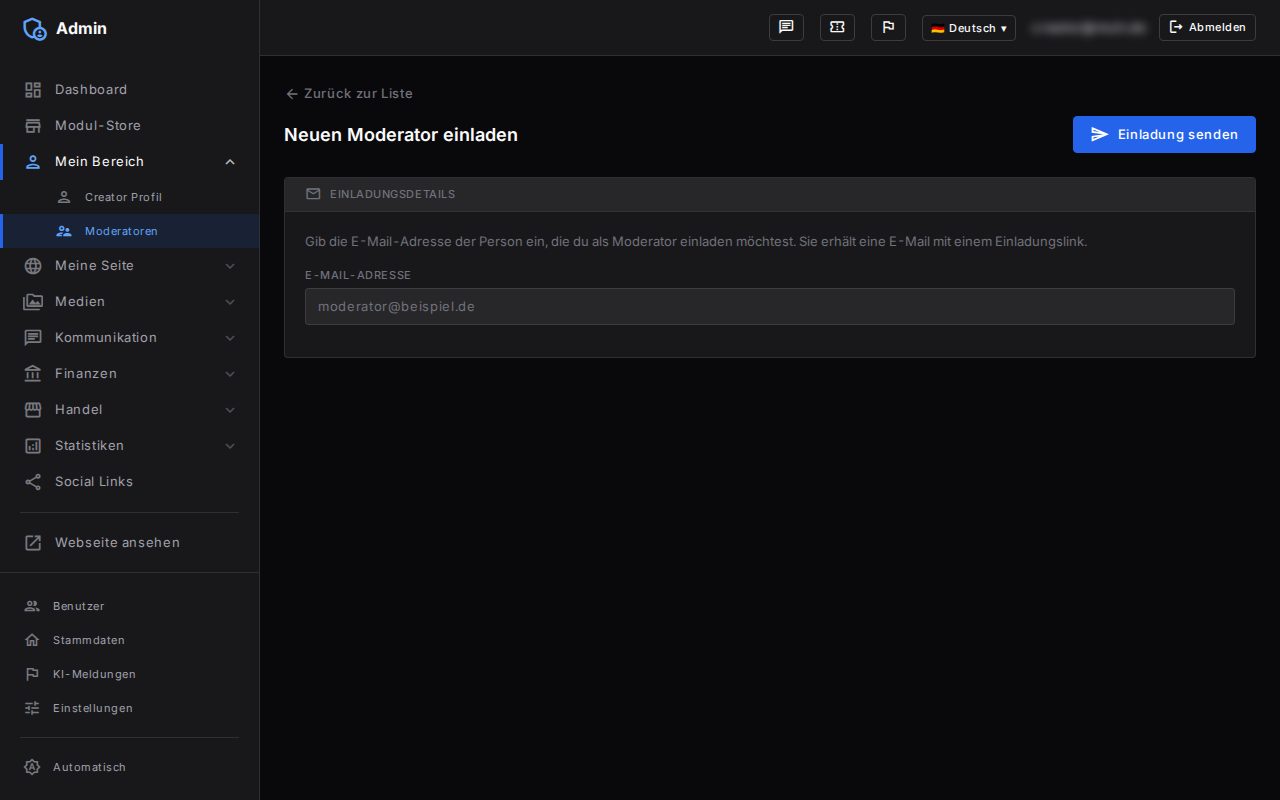Viewport: 1280px width, 800px height.
Task: Click the Handel storefront icon
Action: [33, 410]
